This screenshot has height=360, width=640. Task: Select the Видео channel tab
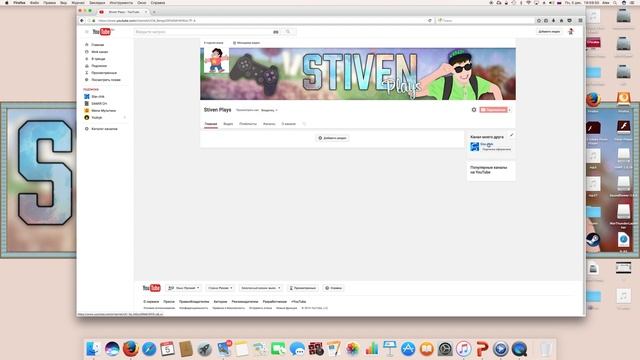coord(228,124)
